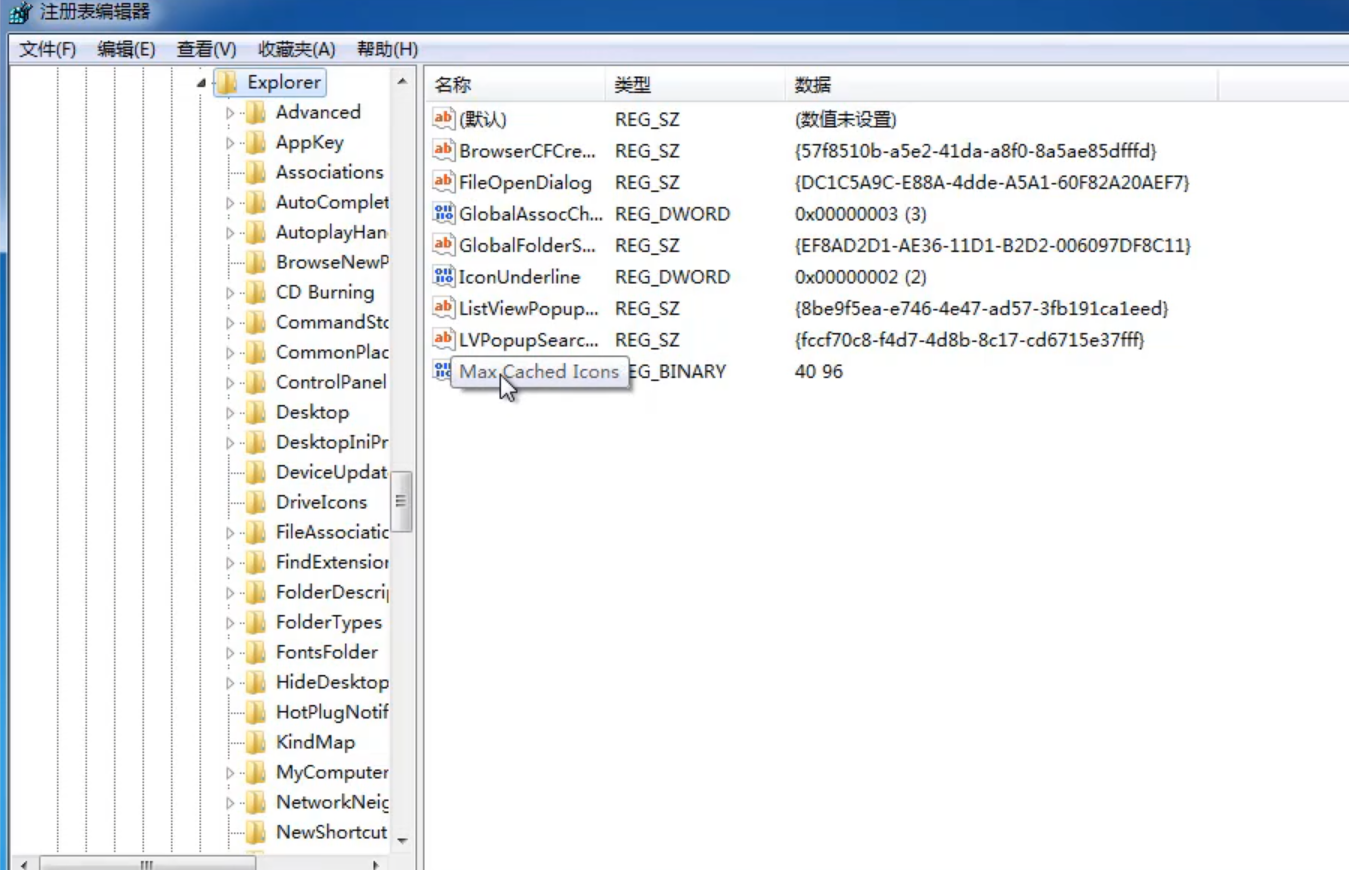The height and width of the screenshot is (870, 1349).
Task: Open the 收藏夹(A) menu
Action: pos(296,49)
